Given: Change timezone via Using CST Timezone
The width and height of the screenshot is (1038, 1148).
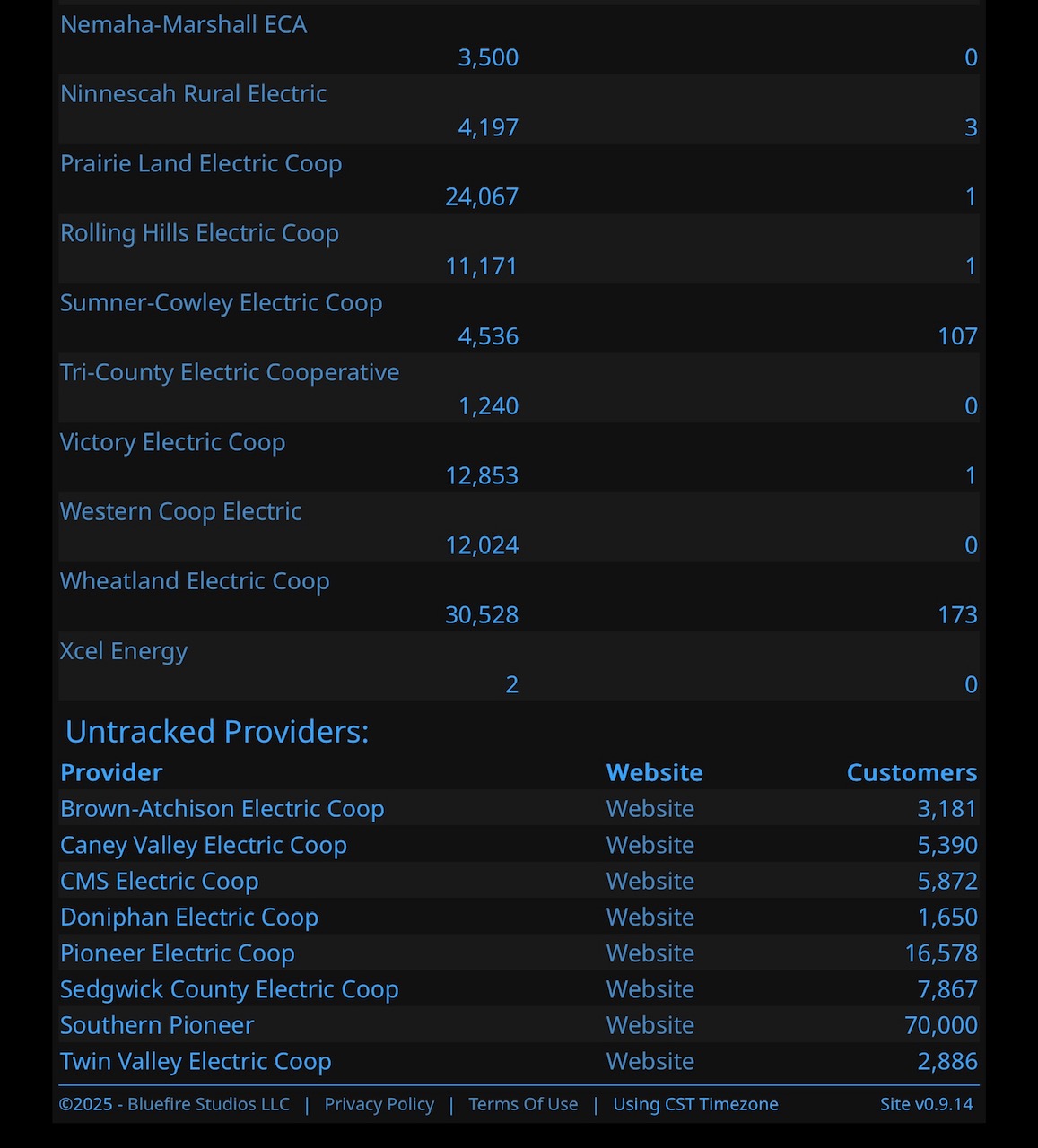Looking at the screenshot, I should pyautogui.click(x=695, y=1105).
